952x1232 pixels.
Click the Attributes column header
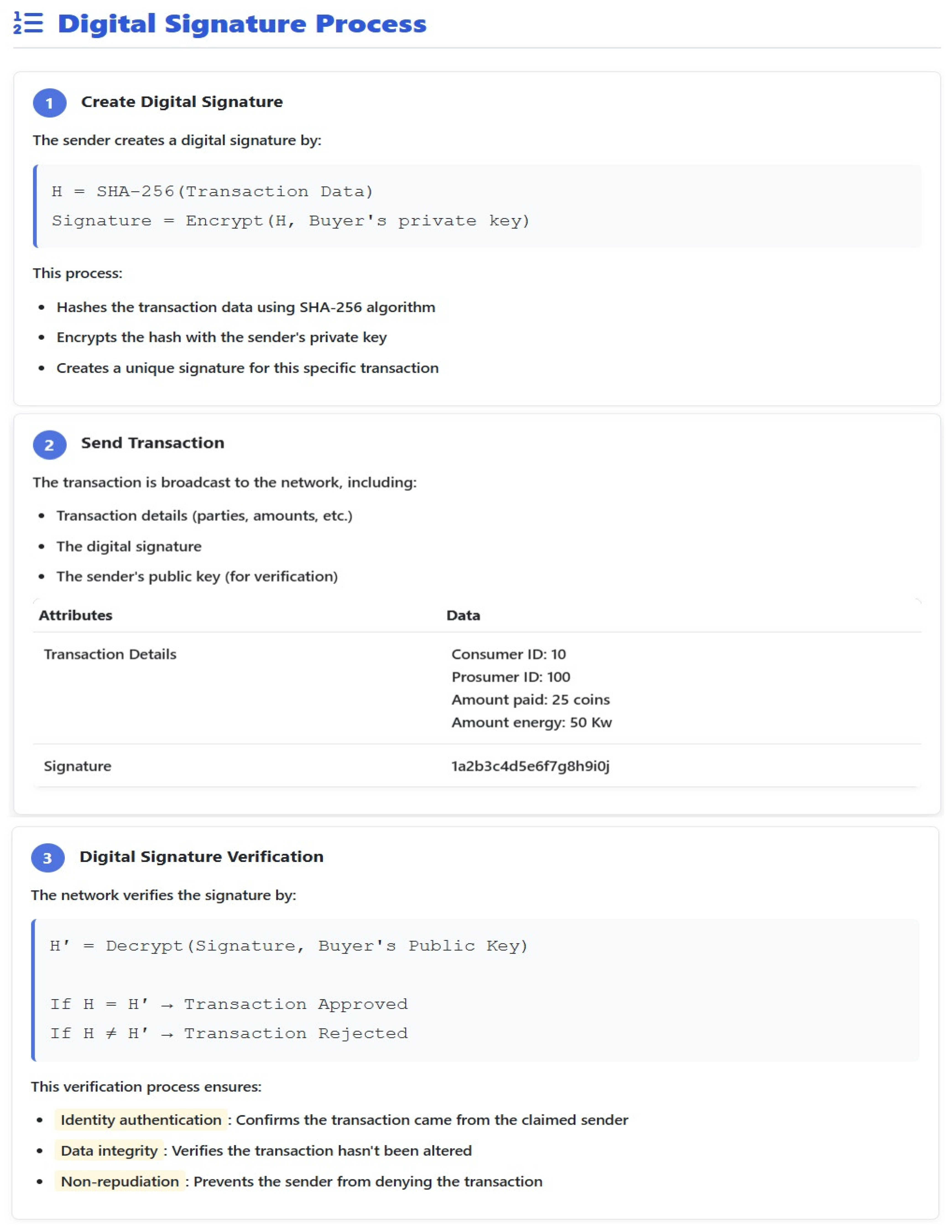tap(76, 616)
